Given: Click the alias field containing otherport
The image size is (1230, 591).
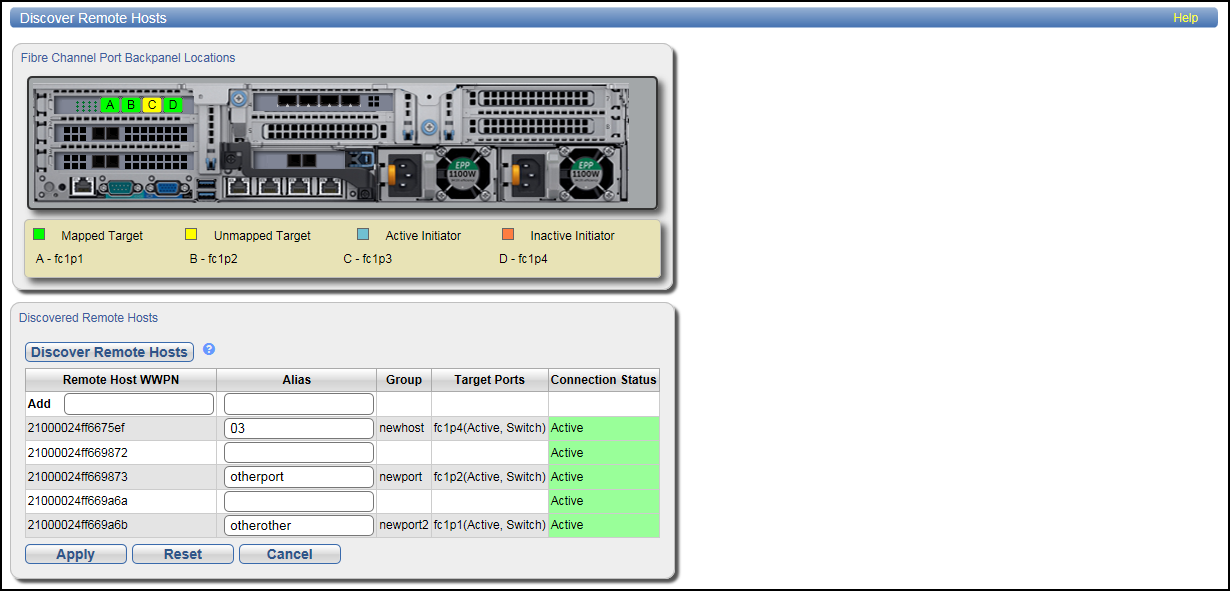Looking at the screenshot, I should click(299, 477).
